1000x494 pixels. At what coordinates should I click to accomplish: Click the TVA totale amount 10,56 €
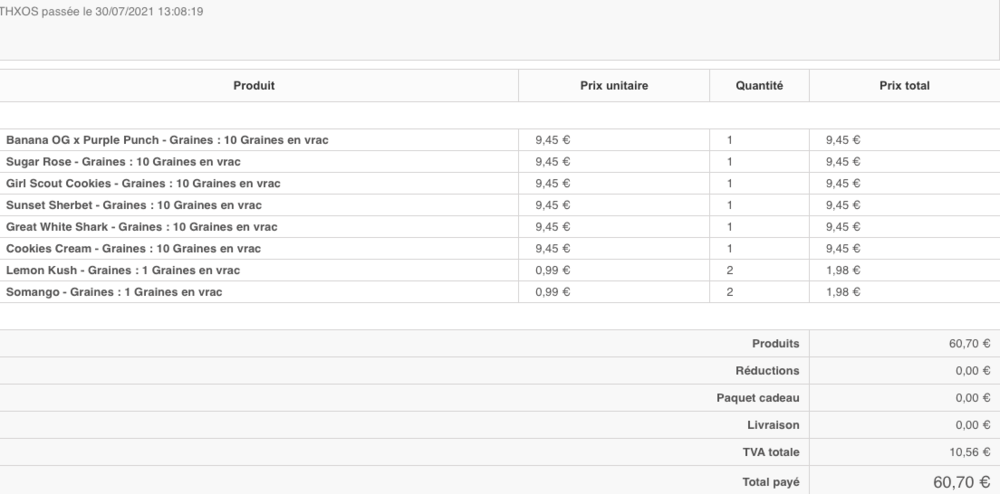point(969,453)
